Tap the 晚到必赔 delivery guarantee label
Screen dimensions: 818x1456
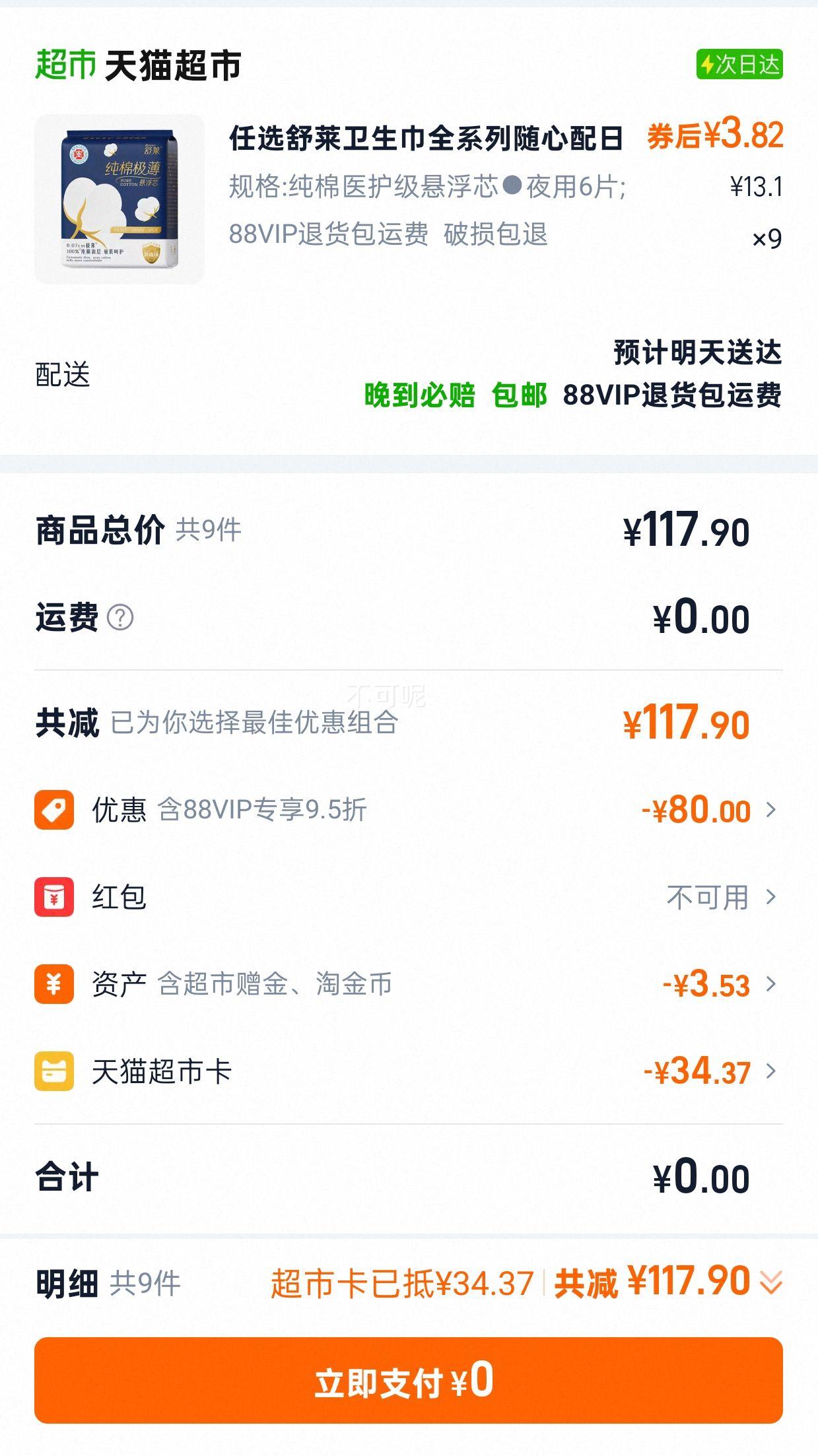pyautogui.click(x=420, y=395)
